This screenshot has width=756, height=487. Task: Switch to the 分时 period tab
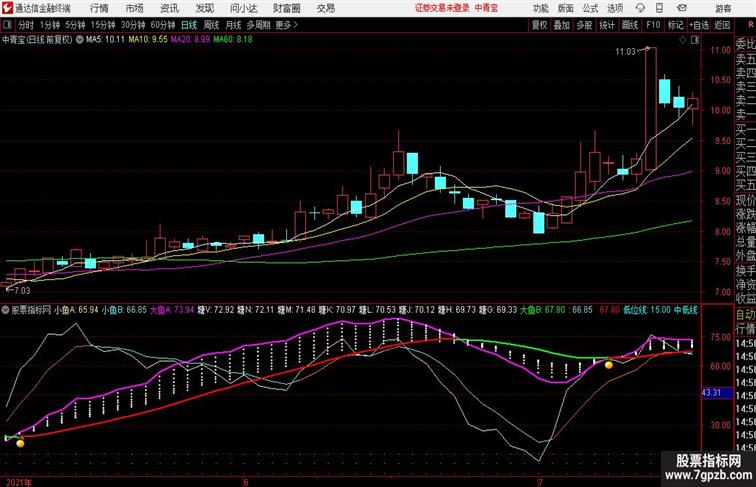tap(26, 25)
